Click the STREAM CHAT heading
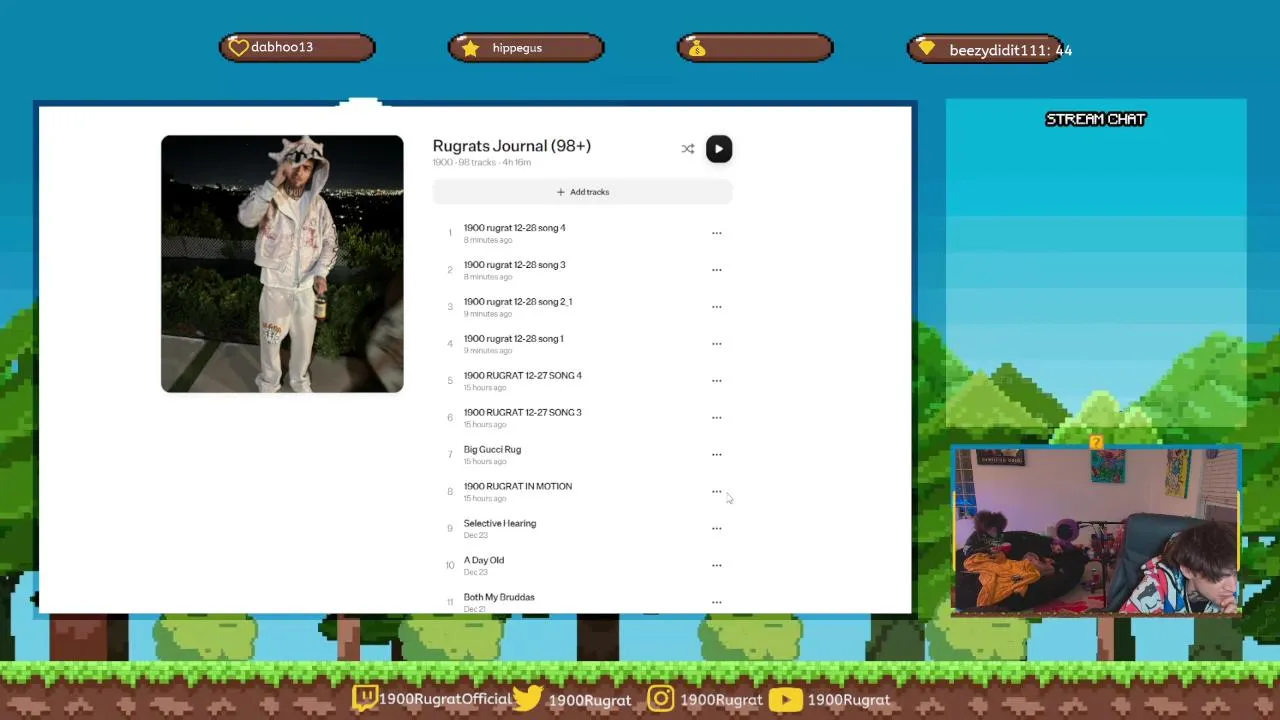The width and height of the screenshot is (1280, 720). click(1095, 119)
